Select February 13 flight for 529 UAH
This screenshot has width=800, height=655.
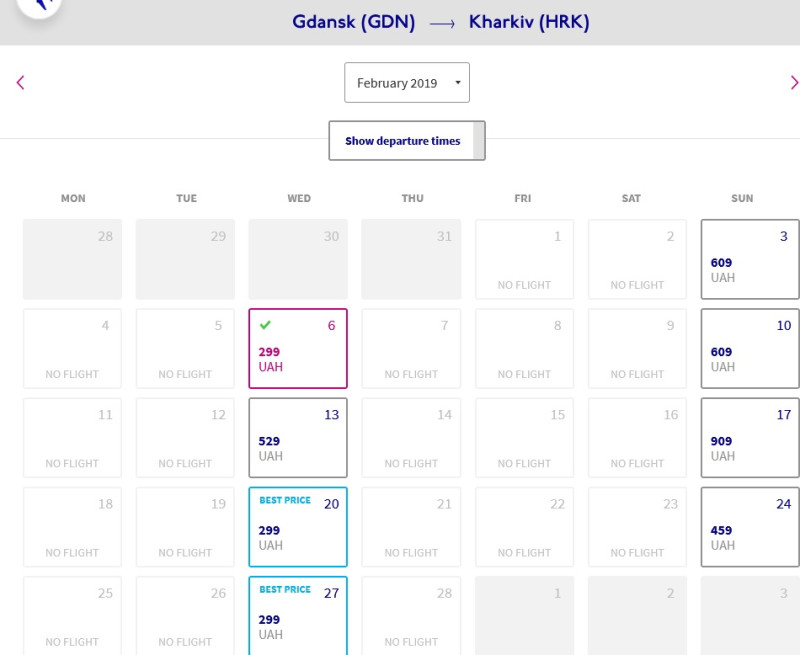298,438
